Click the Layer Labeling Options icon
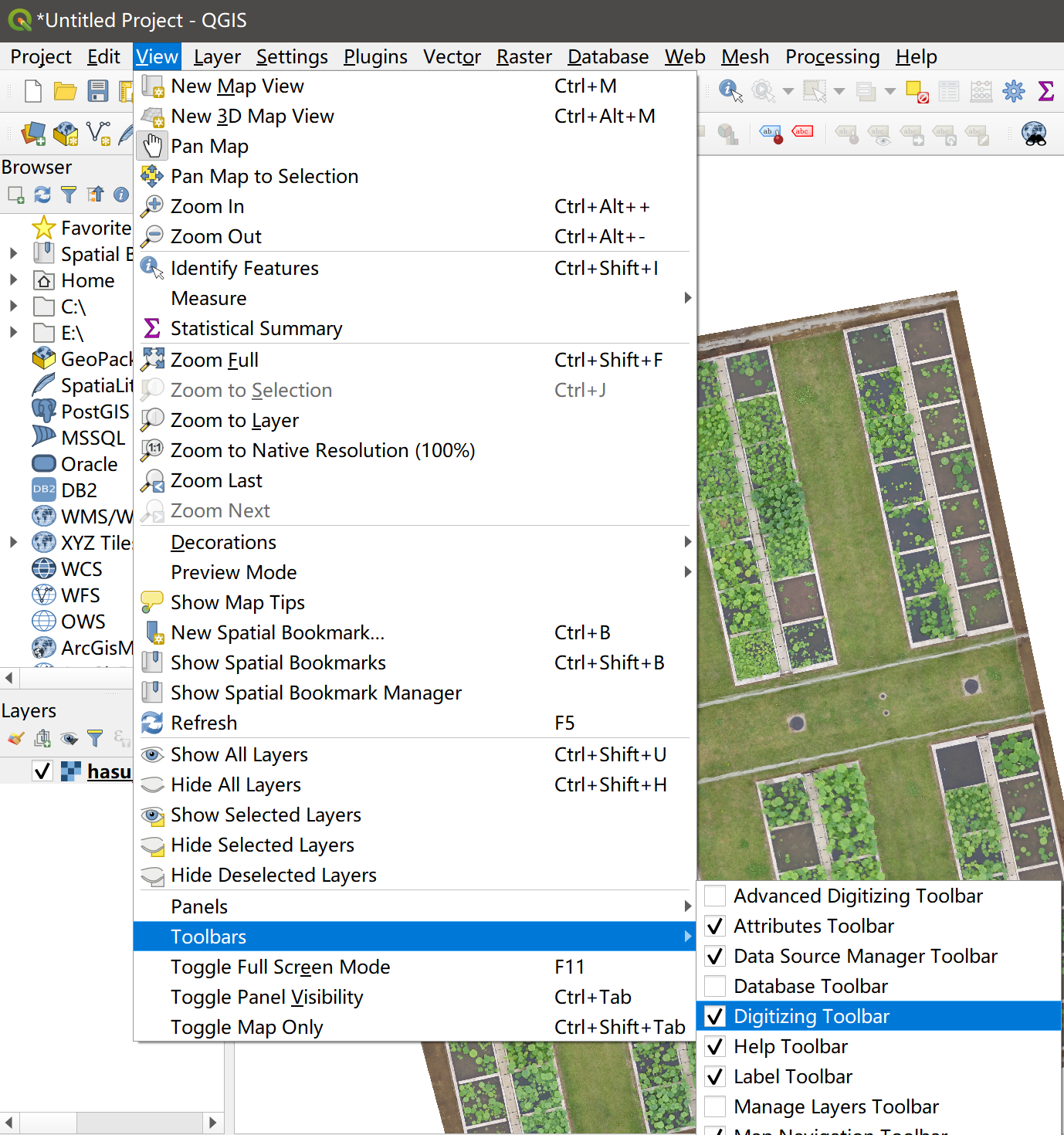 point(771,134)
